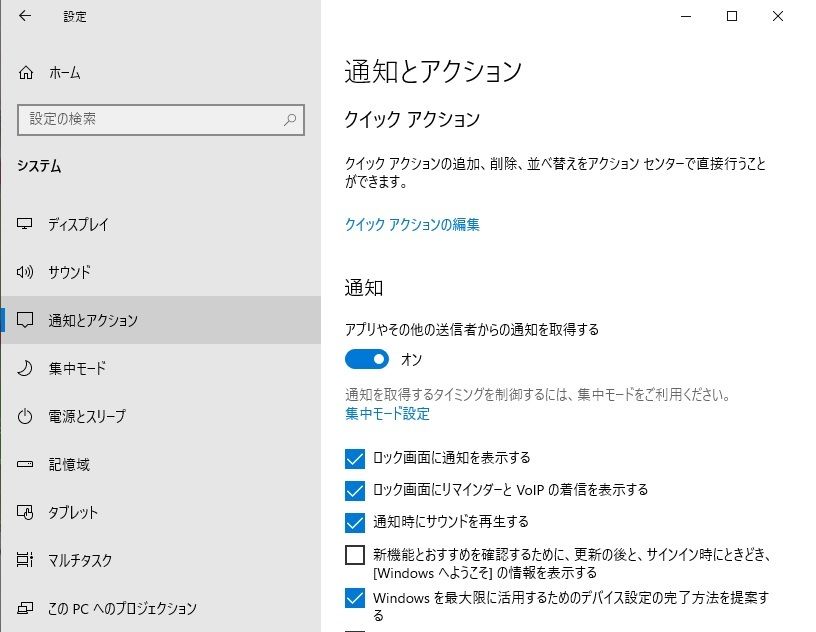Click the Multitasking (マルチタスク) icon
The width and height of the screenshot is (816, 632).
tap(24, 560)
